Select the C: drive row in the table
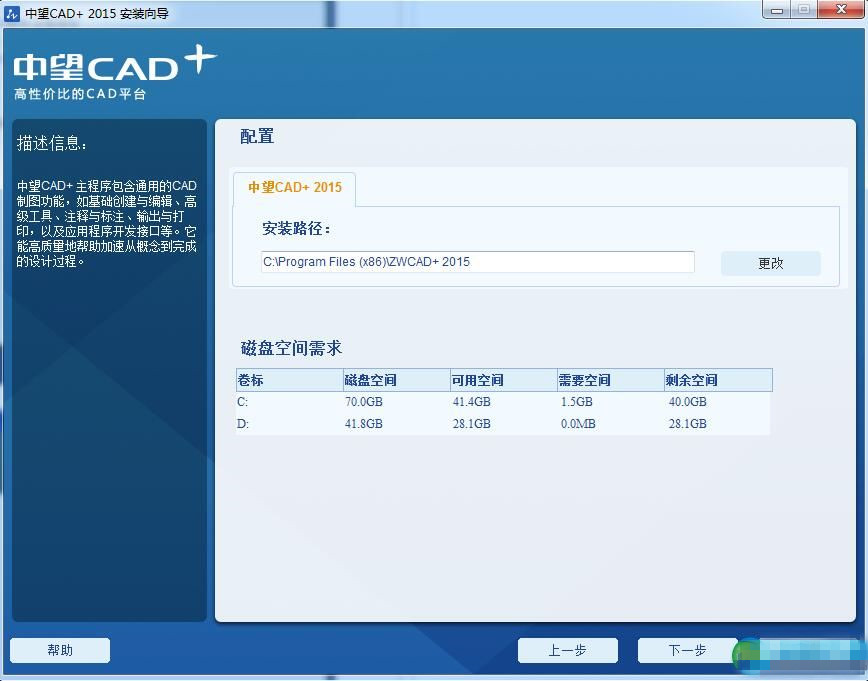 tap(400, 401)
